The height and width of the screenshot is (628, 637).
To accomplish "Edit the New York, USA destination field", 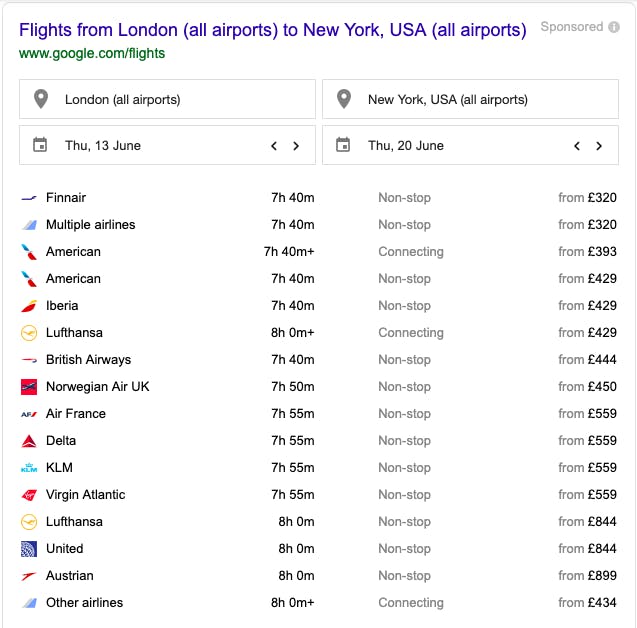I will tap(470, 99).
